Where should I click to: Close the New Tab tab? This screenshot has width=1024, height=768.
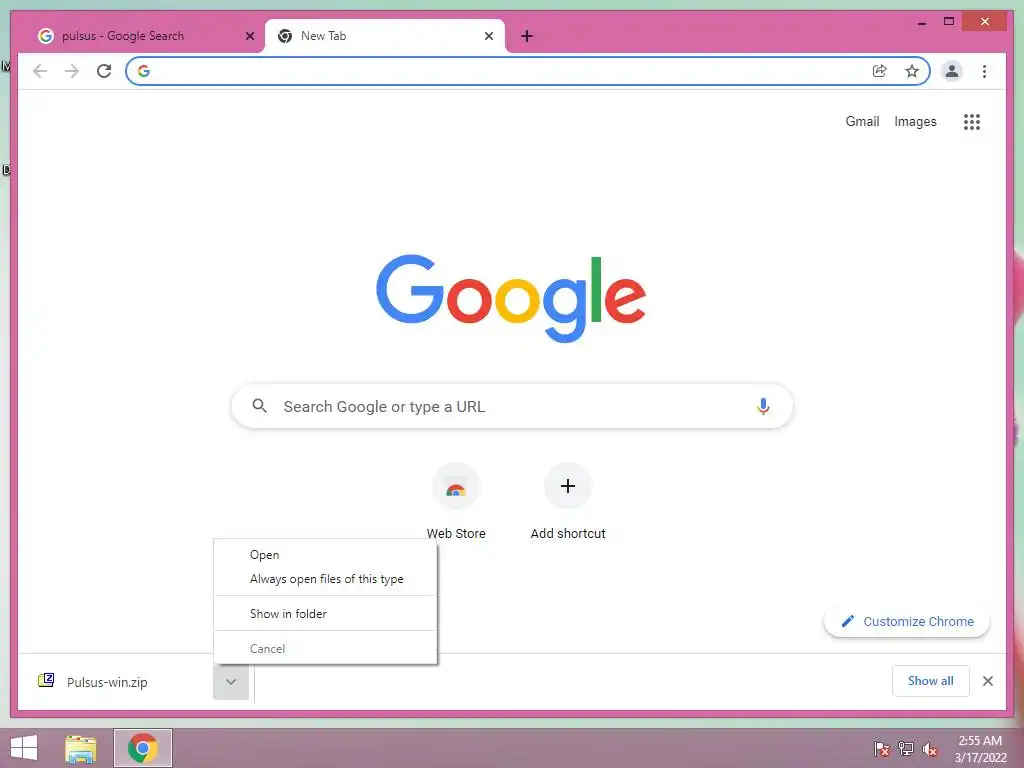[488, 36]
